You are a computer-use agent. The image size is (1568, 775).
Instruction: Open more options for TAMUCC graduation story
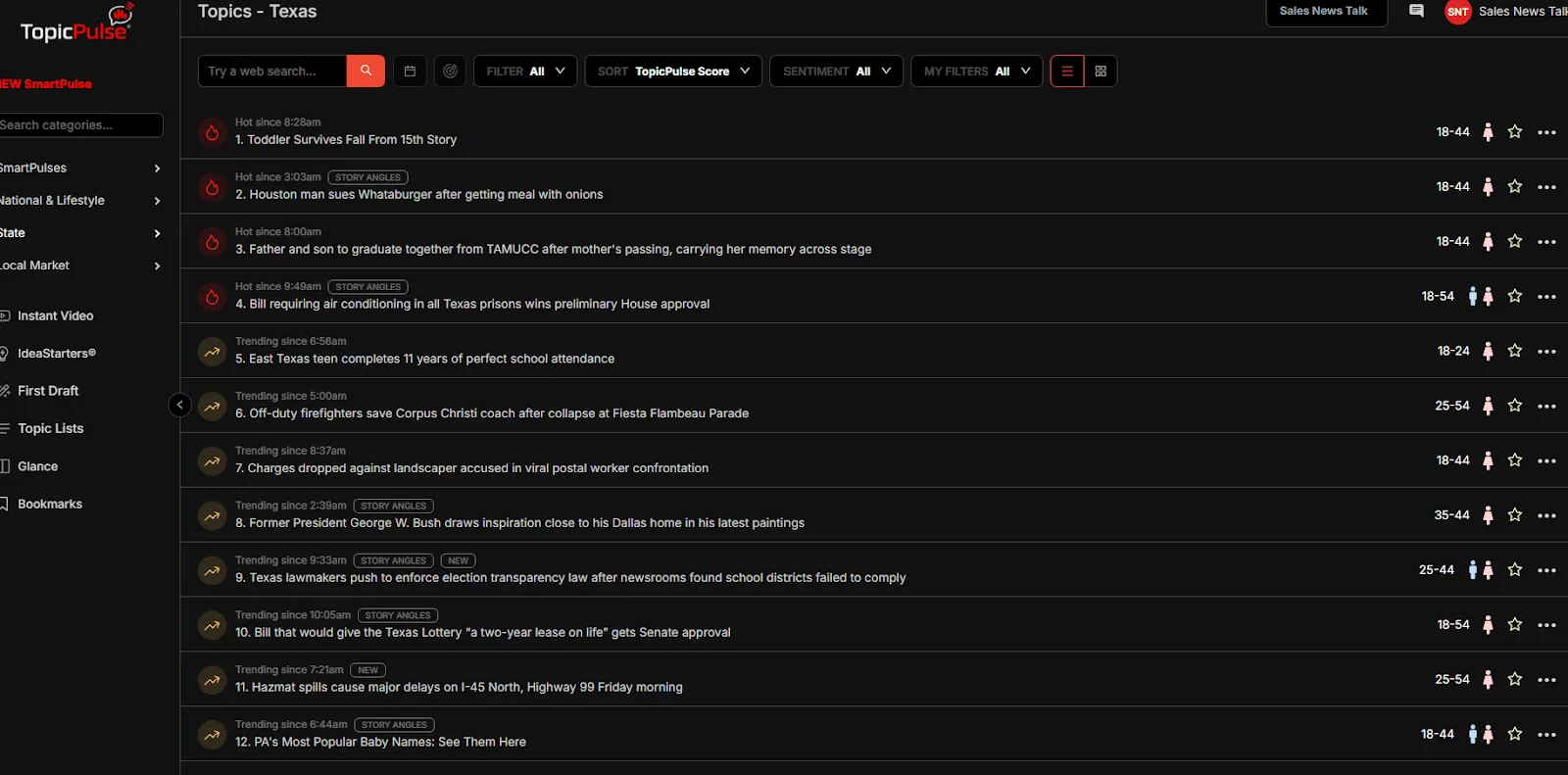(1546, 242)
